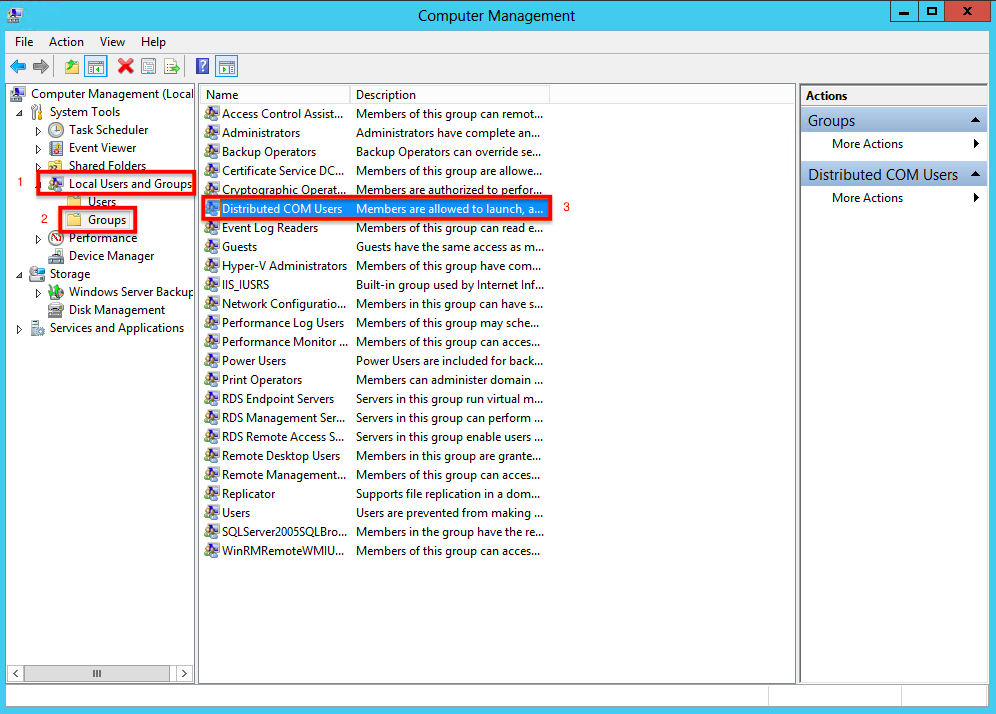Sort the list by the Description column header
The height and width of the screenshot is (714, 996).
450,95
